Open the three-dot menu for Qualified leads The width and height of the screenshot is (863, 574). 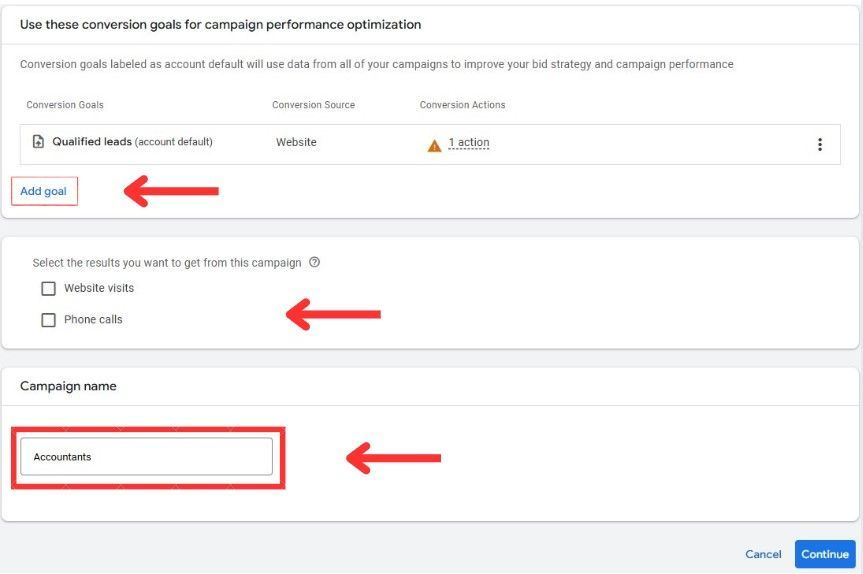click(x=820, y=144)
